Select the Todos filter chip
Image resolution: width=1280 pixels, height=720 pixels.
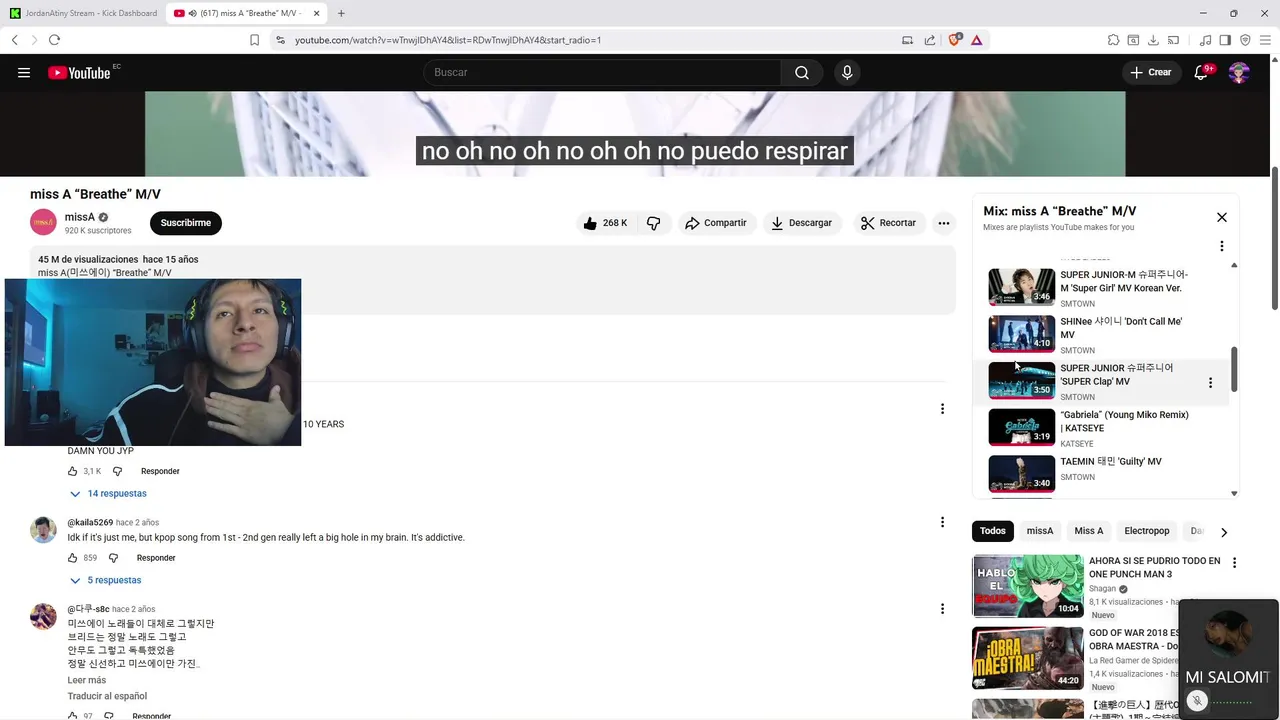[x=992, y=531]
